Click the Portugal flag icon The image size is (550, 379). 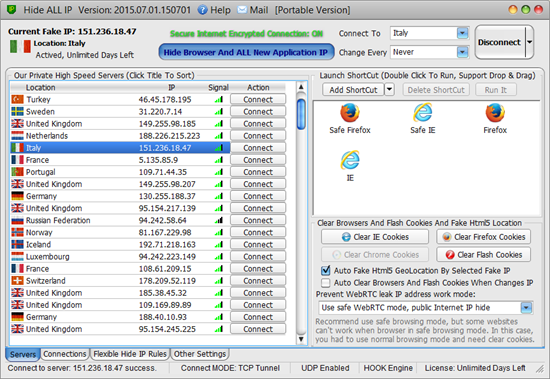point(17,172)
